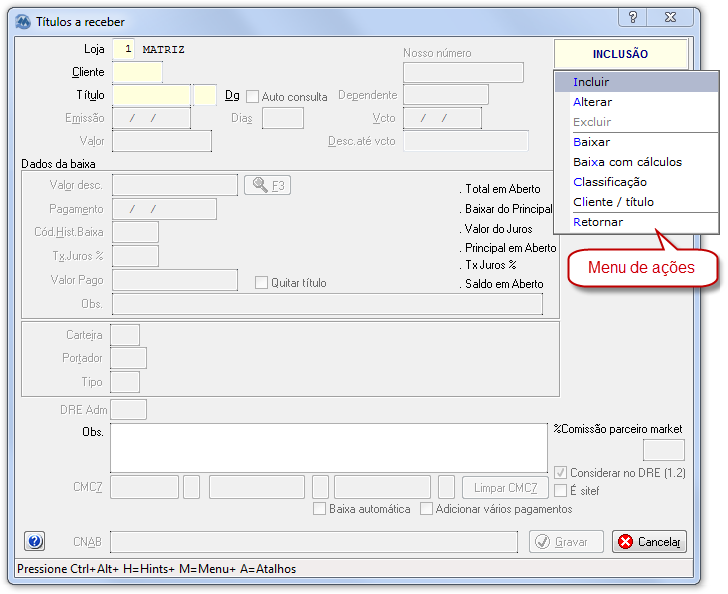
Task: Click the first CMC7 field
Action: [x=144, y=487]
